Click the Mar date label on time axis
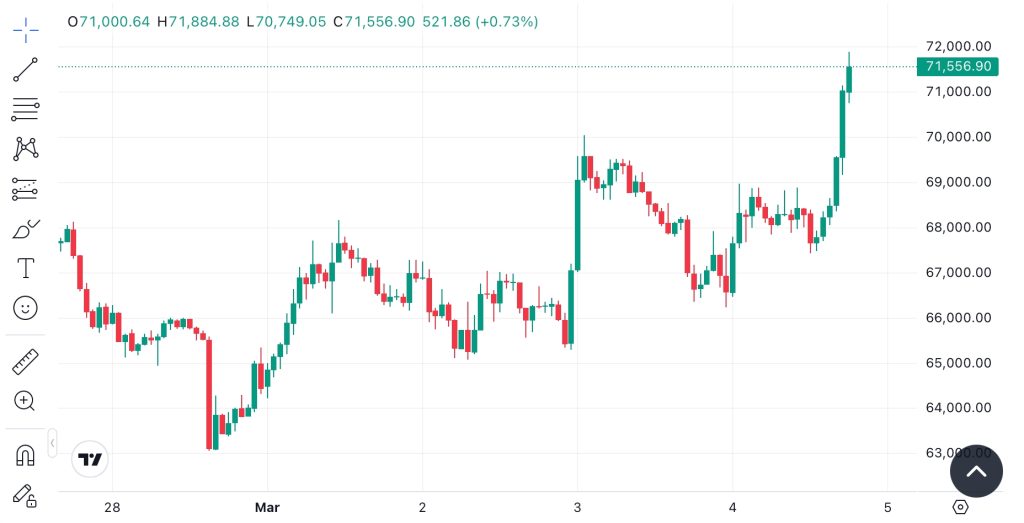 pyautogui.click(x=267, y=507)
